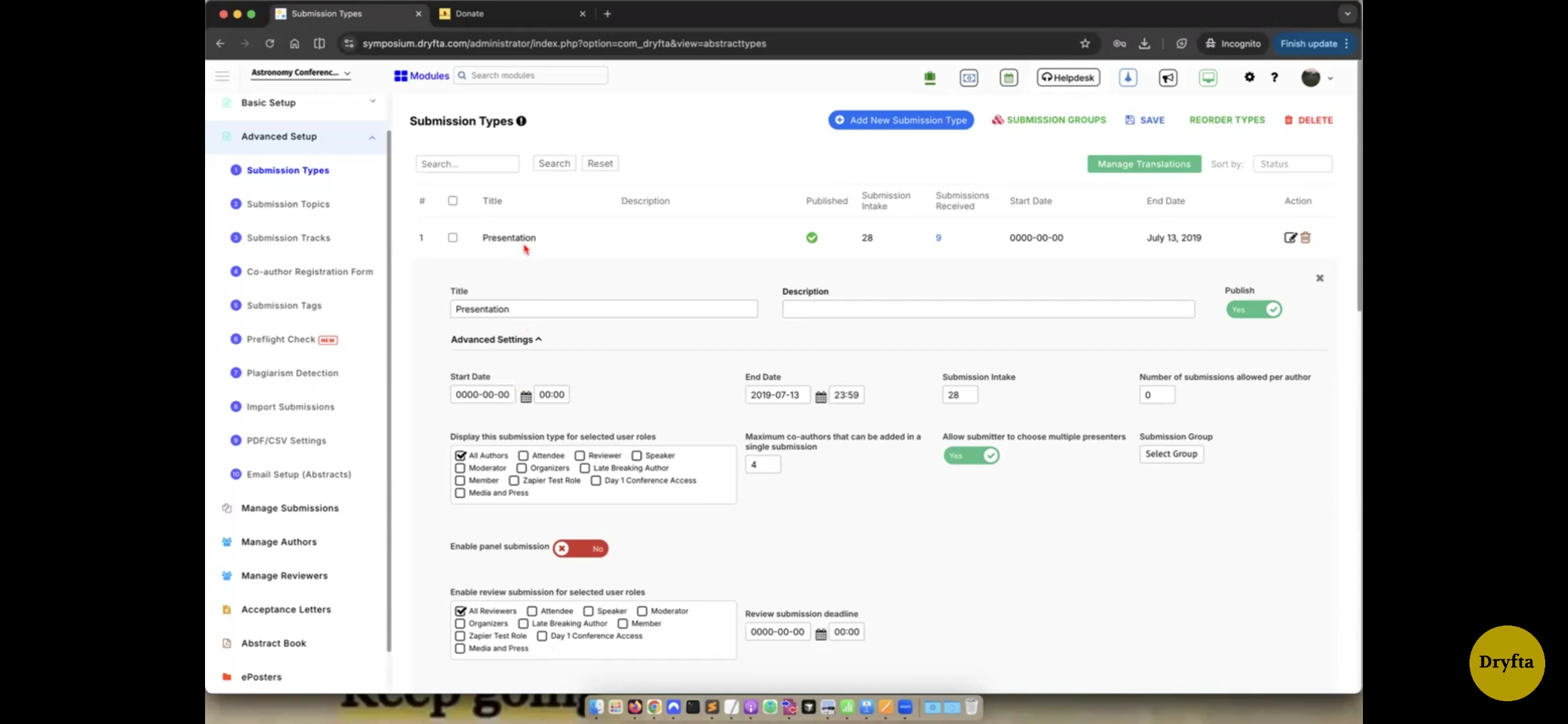1568x724 pixels.
Task: Check the Attendee role checkbox for display
Action: (x=523, y=456)
